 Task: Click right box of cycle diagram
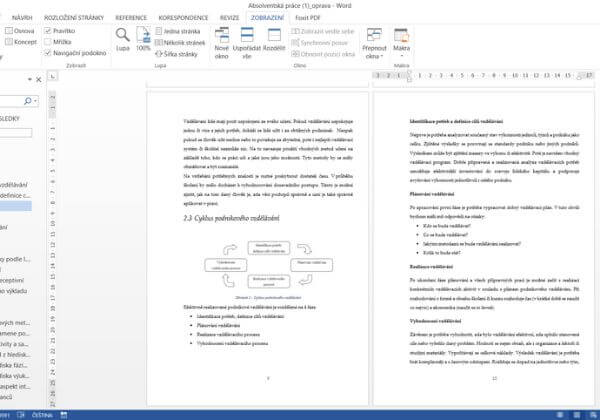311,265
